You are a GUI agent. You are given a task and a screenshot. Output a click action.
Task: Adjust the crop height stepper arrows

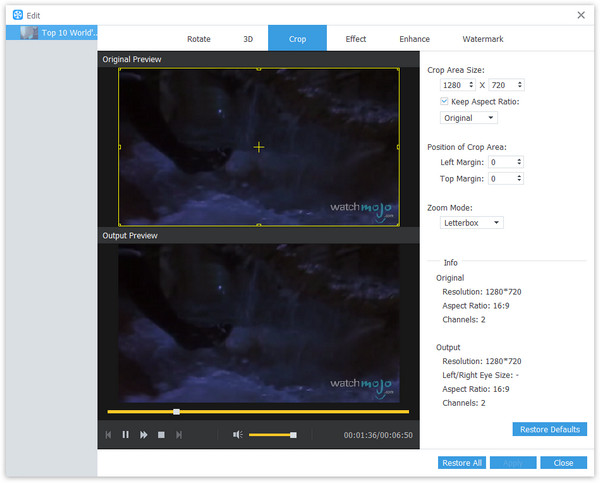(x=520, y=85)
